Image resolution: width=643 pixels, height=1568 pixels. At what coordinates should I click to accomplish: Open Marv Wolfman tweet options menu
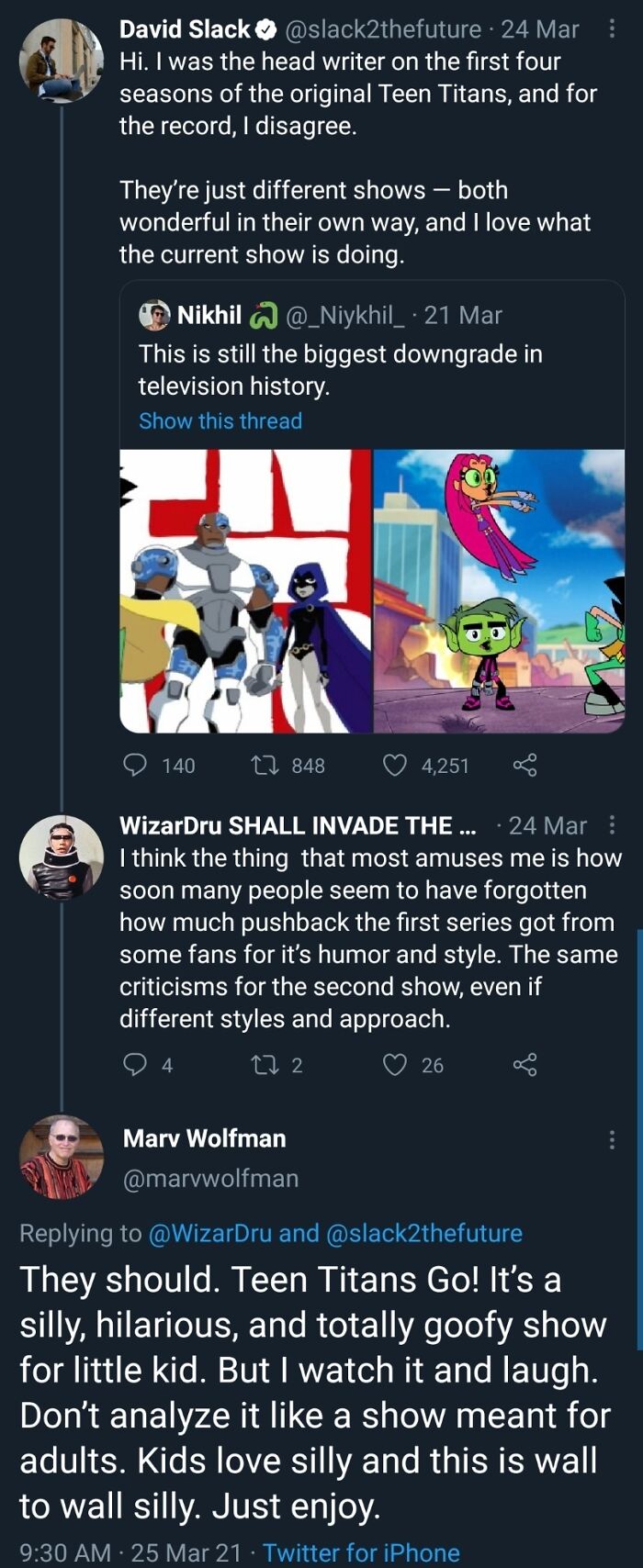click(x=612, y=1139)
